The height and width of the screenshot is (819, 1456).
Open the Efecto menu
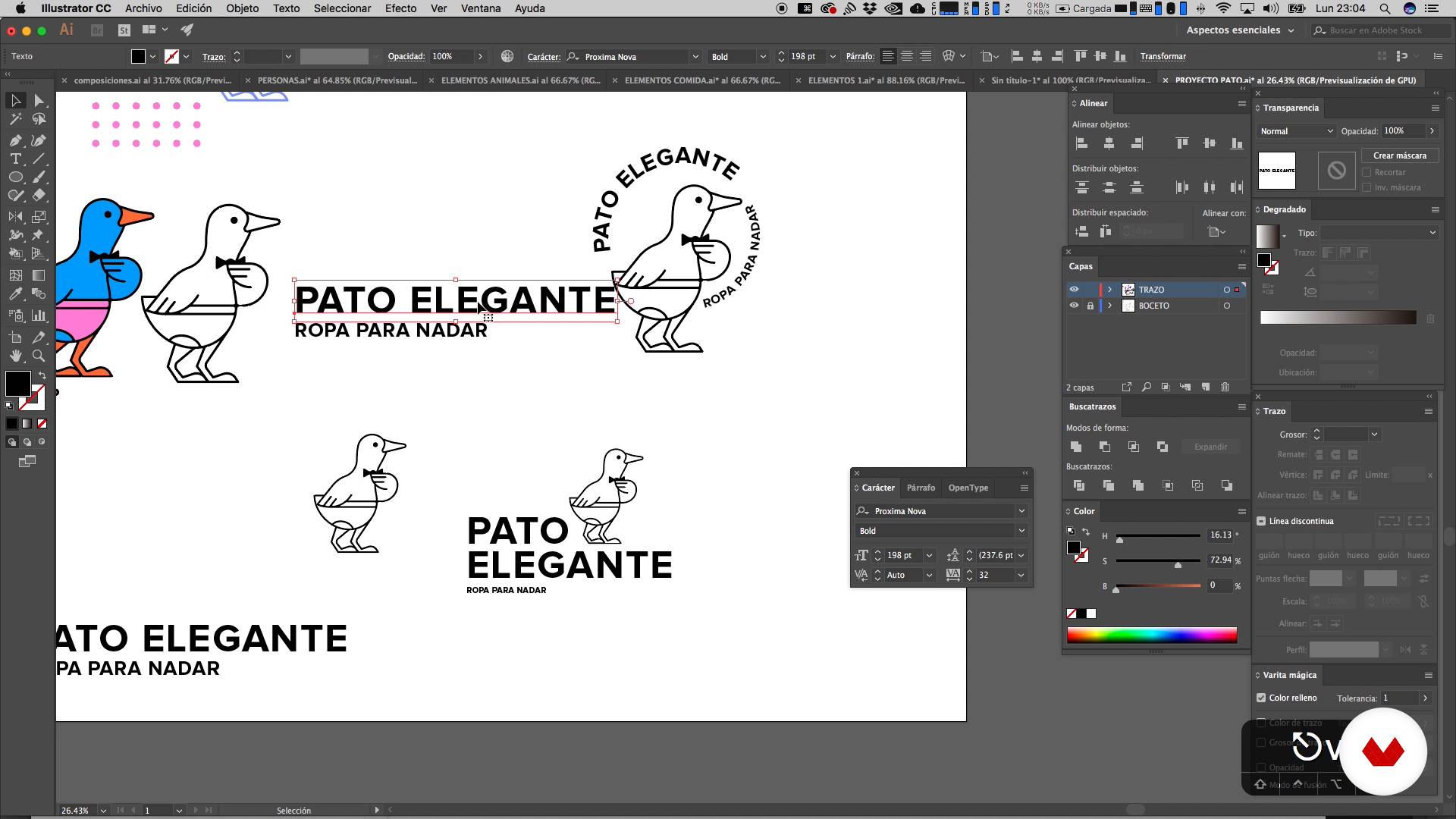tap(400, 8)
